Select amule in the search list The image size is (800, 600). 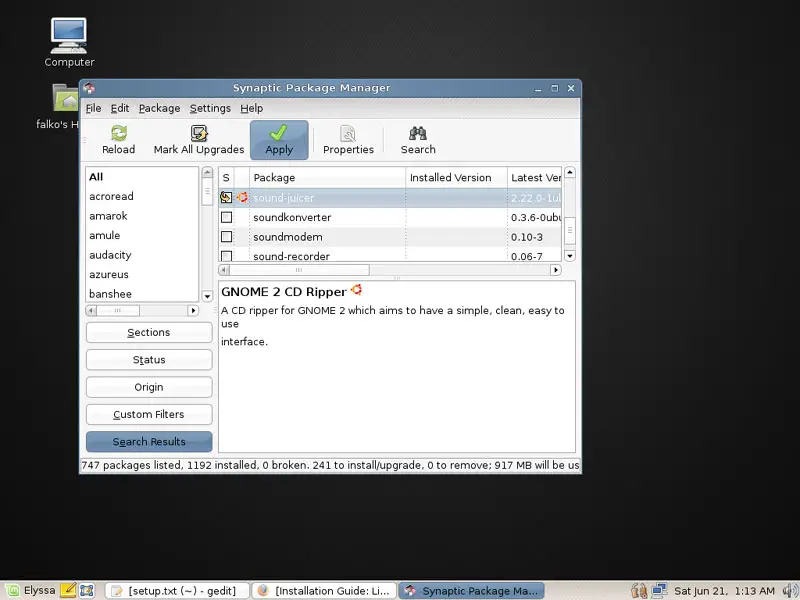pos(142,235)
